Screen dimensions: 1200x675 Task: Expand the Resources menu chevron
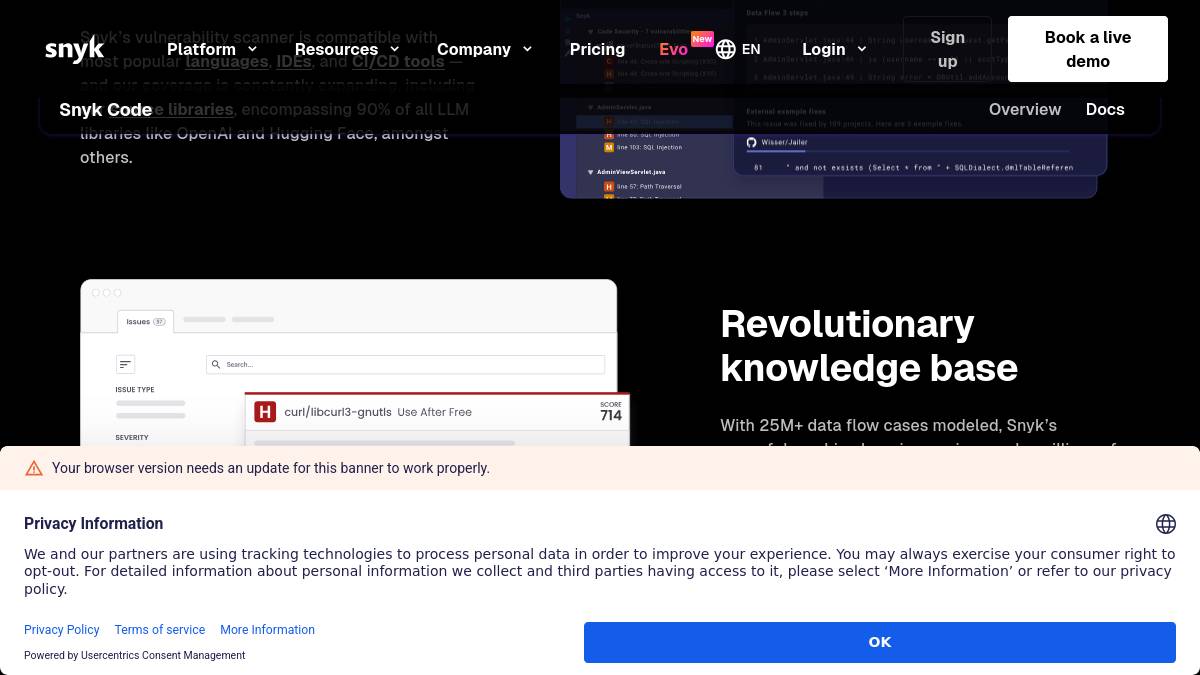(394, 49)
